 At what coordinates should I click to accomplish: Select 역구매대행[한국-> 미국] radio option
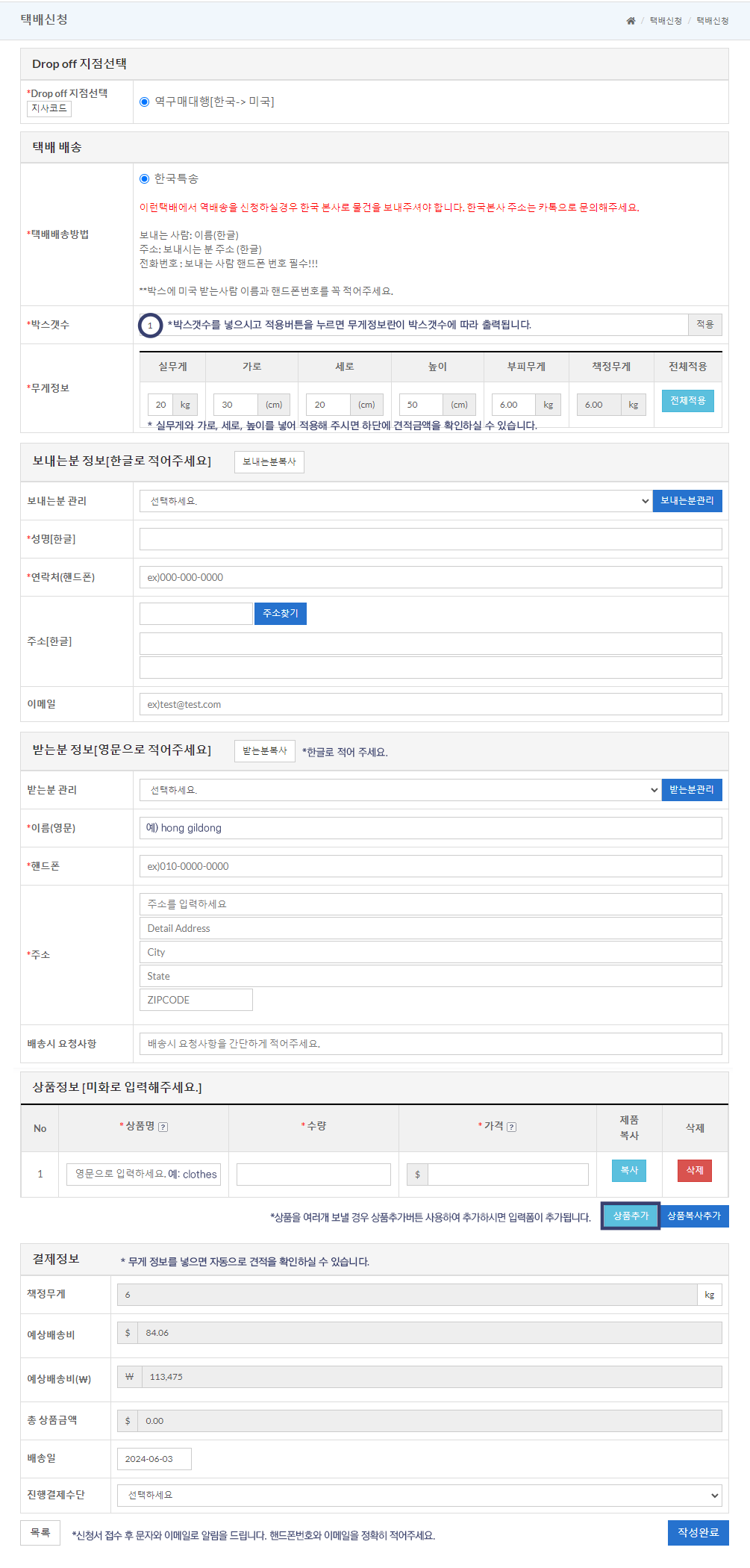pyautogui.click(x=145, y=102)
